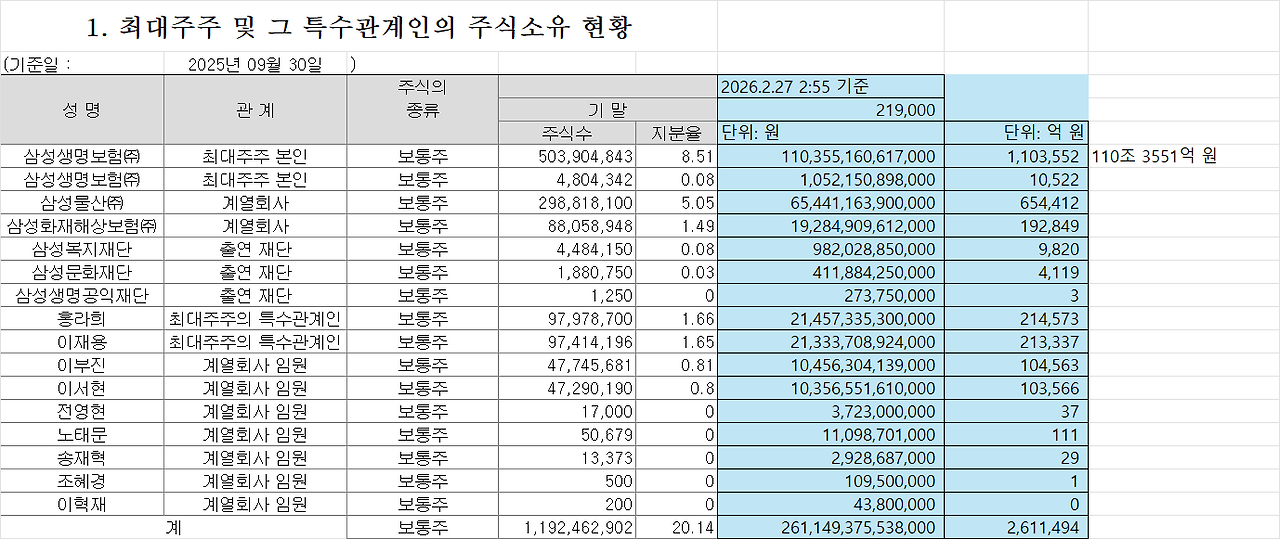Select the value '43,800,000'
This screenshot has height=539, width=1280.
pos(830,503)
